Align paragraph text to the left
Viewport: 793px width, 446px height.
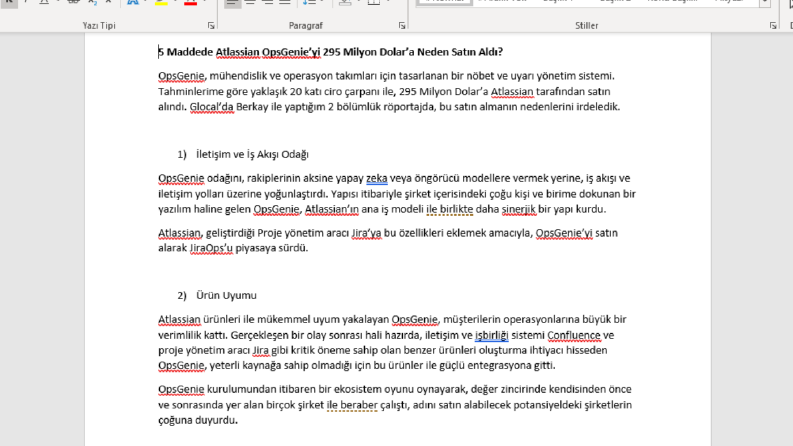tap(232, 3)
